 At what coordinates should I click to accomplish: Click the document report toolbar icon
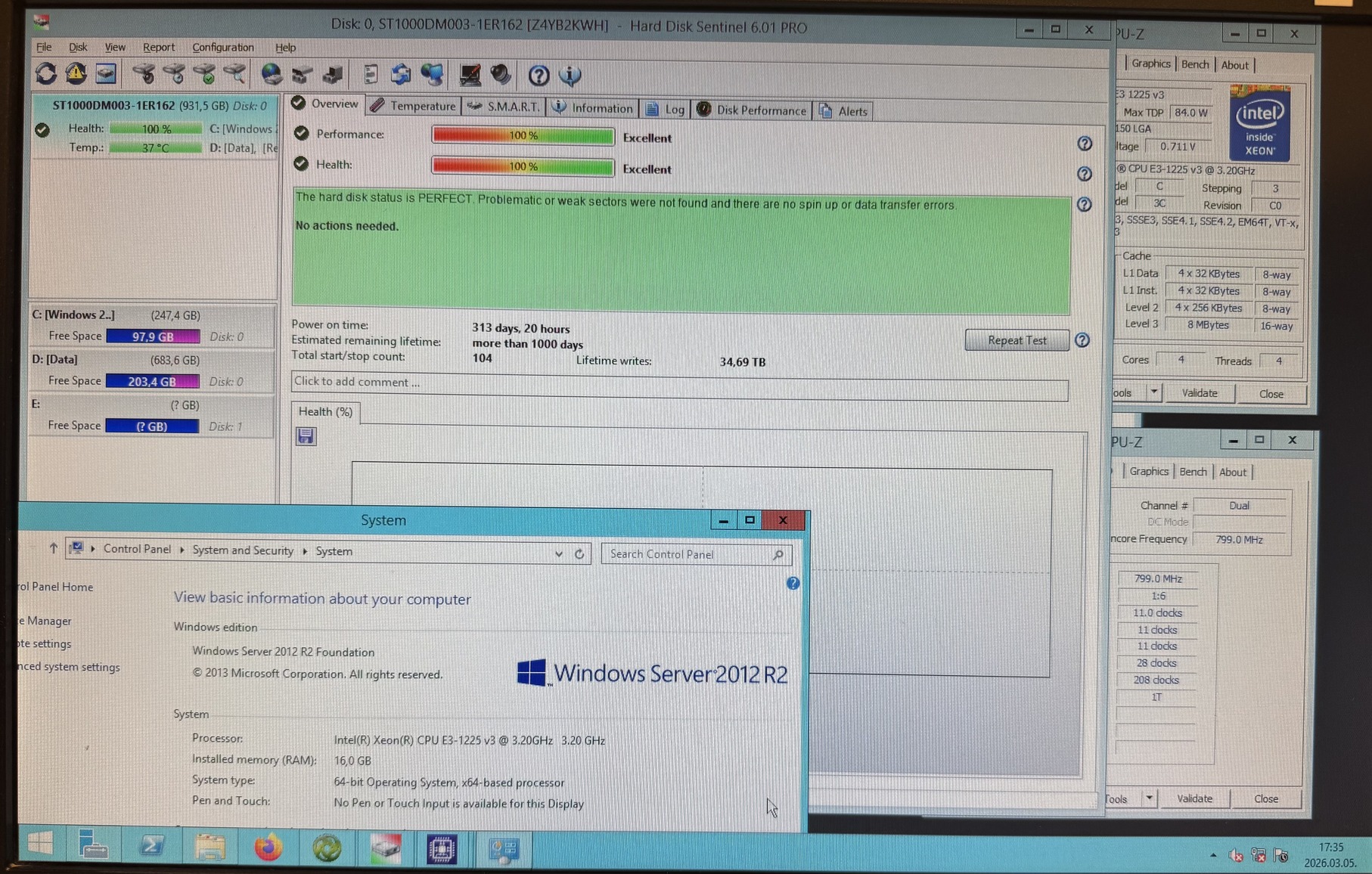click(370, 74)
